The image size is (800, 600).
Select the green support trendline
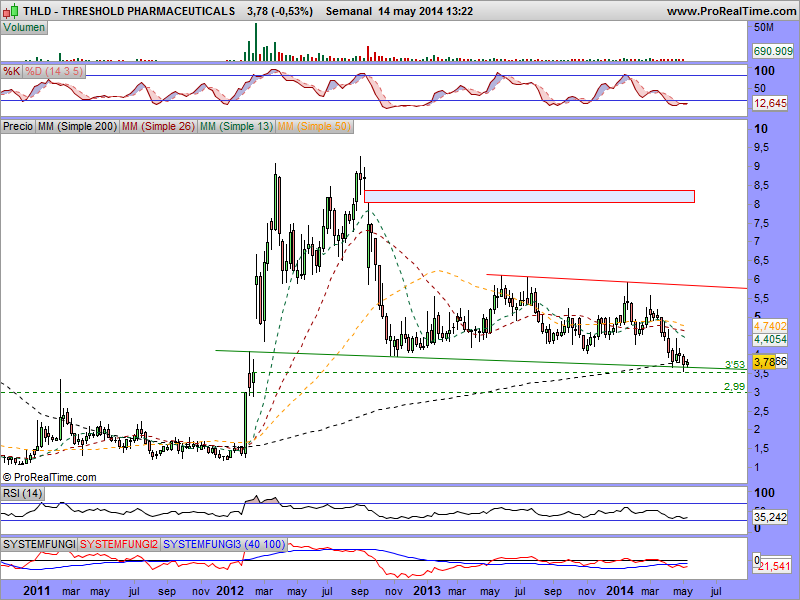tap(481, 360)
